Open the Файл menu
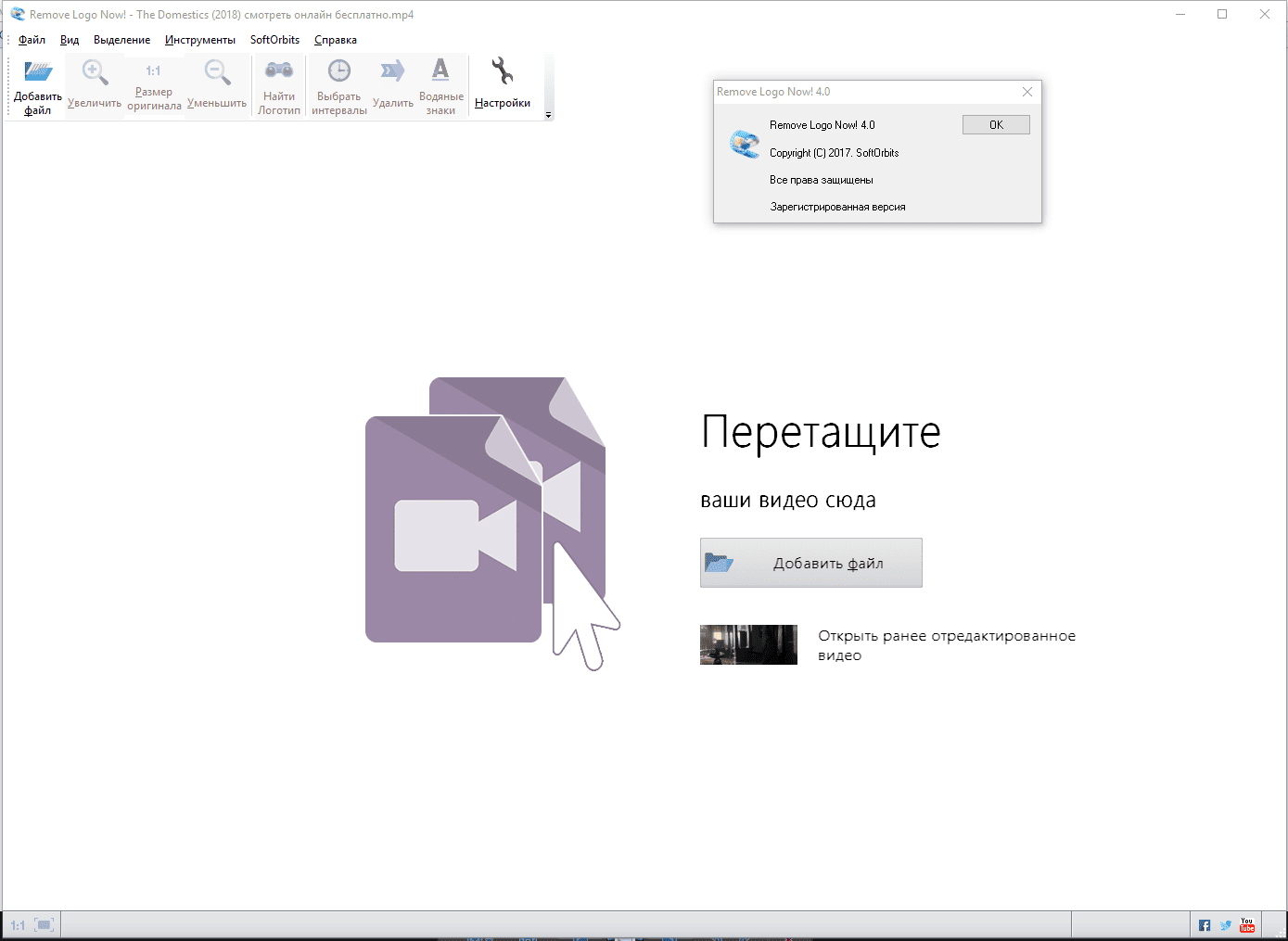 tap(32, 40)
